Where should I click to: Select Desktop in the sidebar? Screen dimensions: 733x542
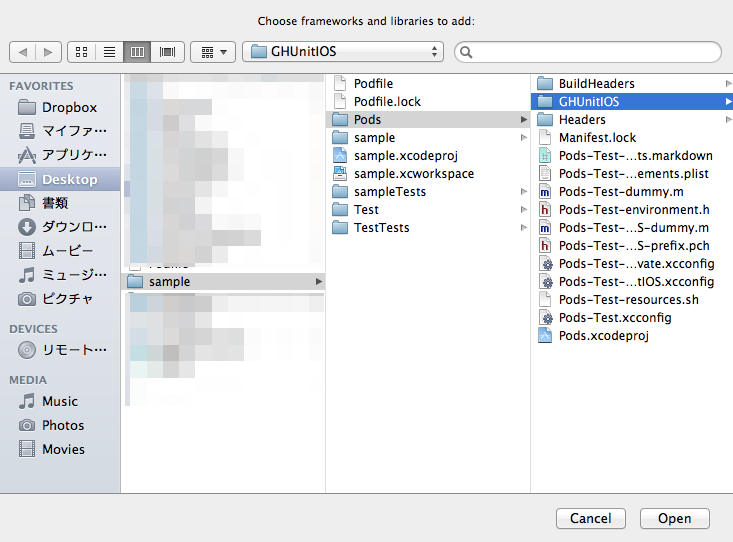pyautogui.click(x=60, y=179)
